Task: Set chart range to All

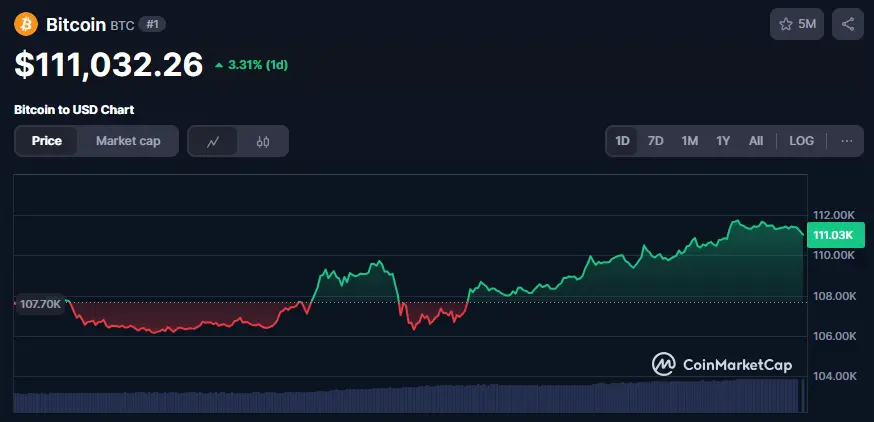Action: pos(756,141)
